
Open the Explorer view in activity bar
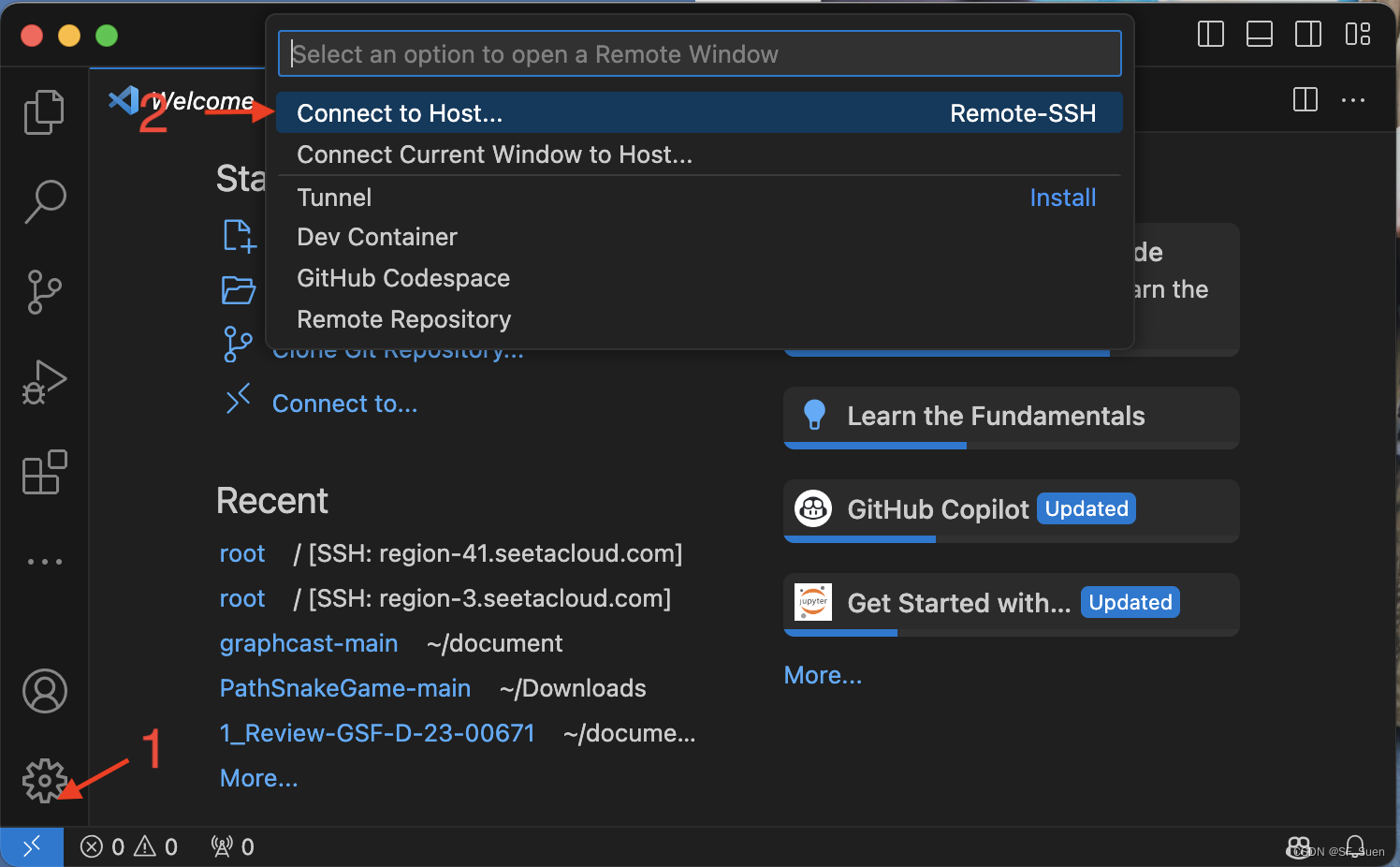coord(44,112)
